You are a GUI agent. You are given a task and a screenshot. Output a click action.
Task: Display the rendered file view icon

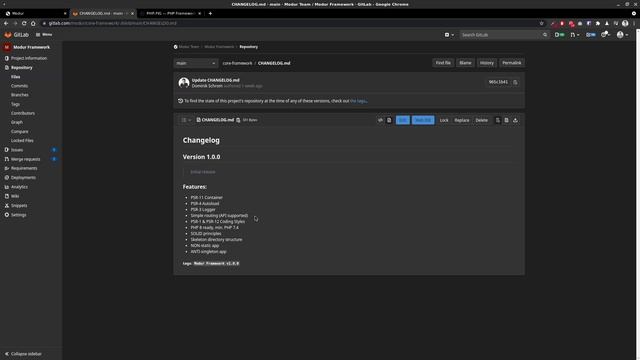[389, 120]
